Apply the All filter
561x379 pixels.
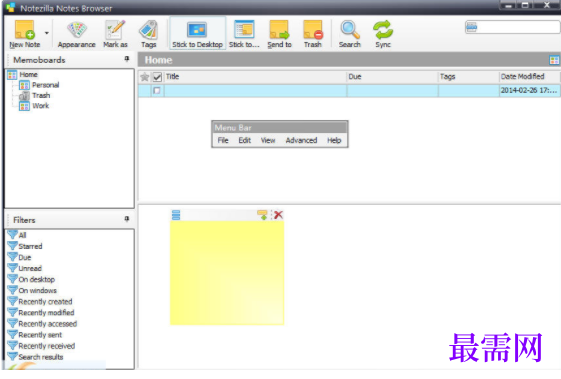17,235
